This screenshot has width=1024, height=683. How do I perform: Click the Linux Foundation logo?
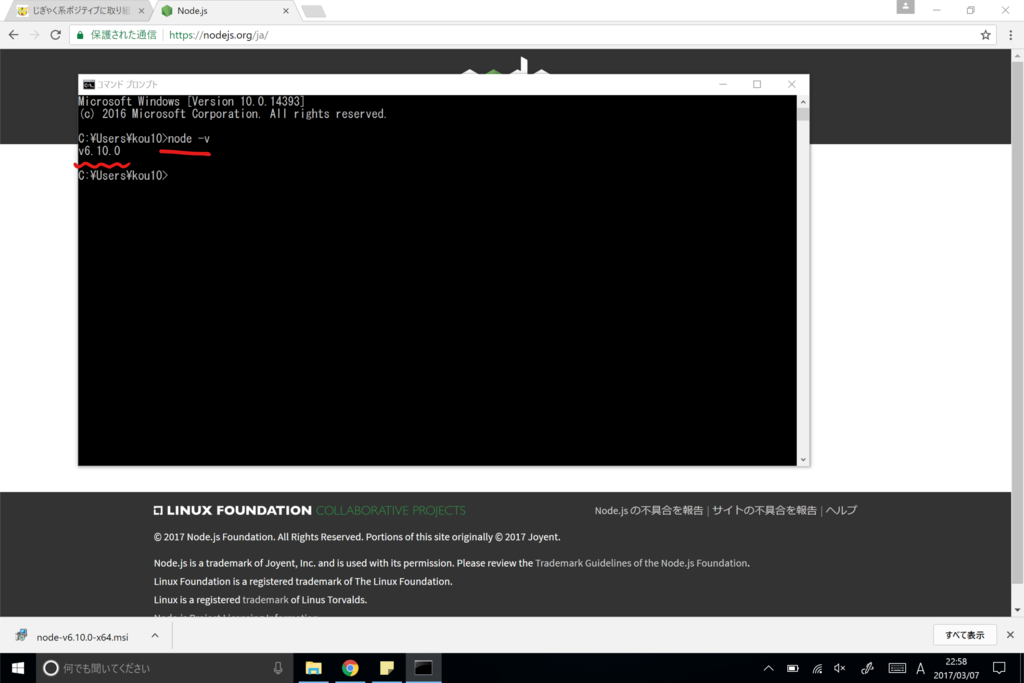click(232, 511)
